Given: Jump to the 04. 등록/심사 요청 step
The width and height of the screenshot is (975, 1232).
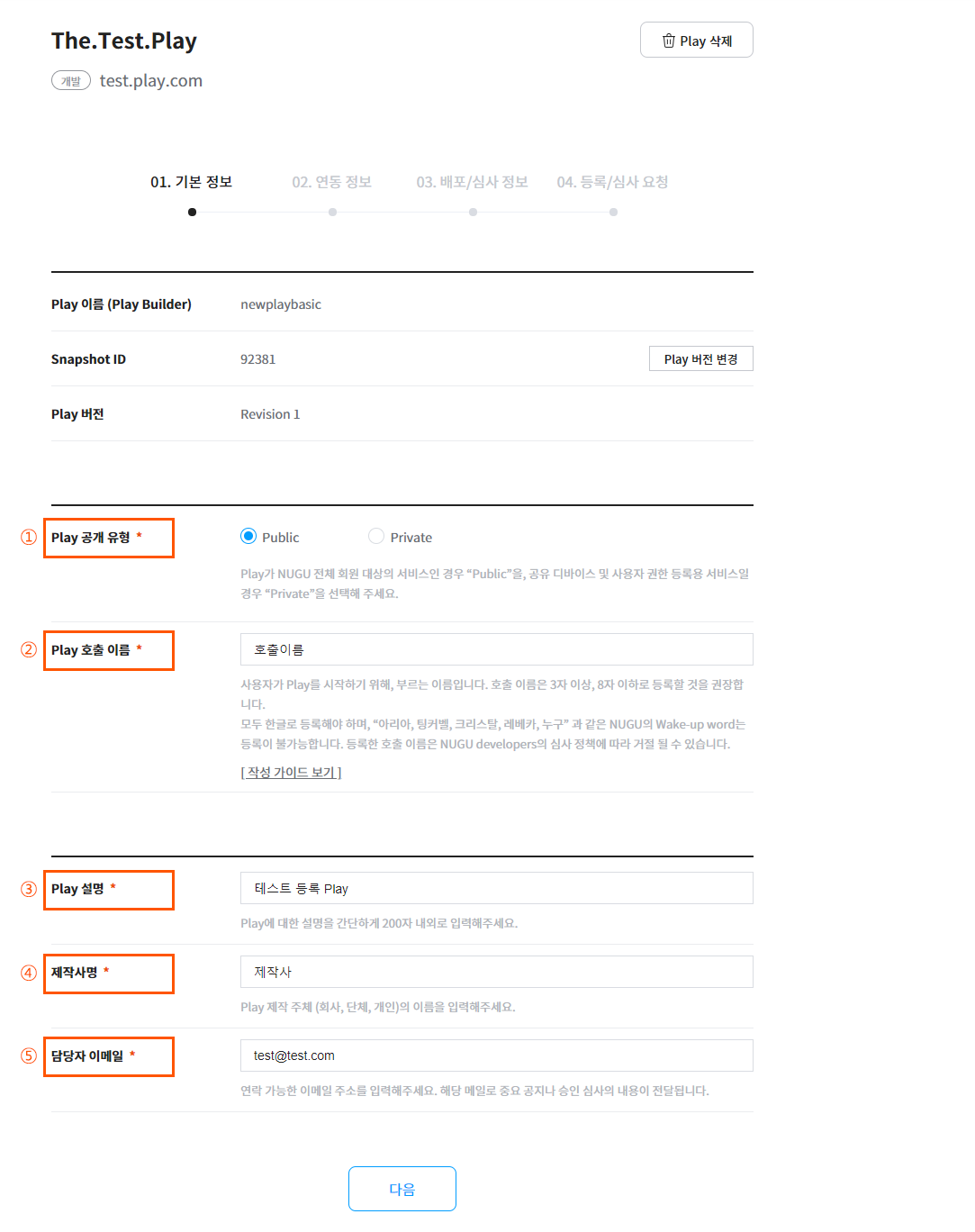Looking at the screenshot, I should 613,183.
